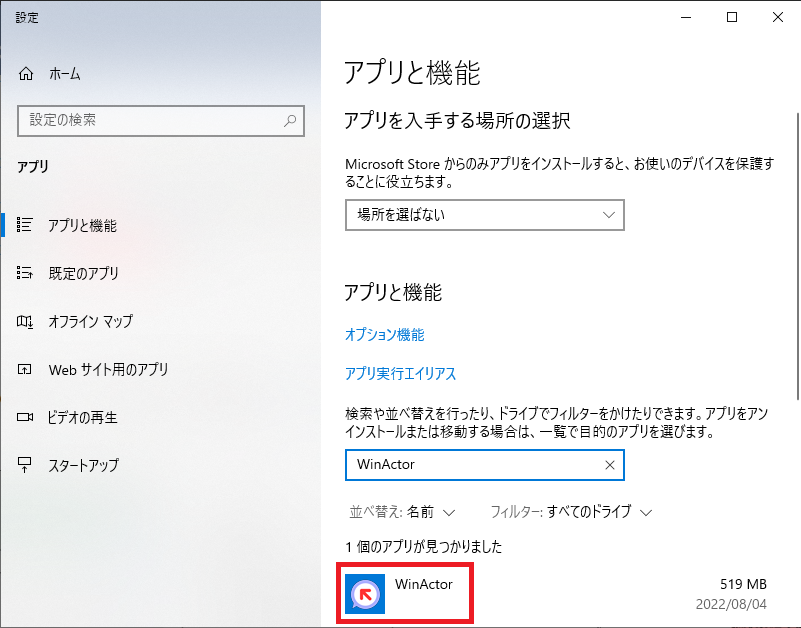Viewport: 801px width, 628px height.
Task: Open the 並べ替え: 名前 sort dropdown
Action: click(x=402, y=512)
